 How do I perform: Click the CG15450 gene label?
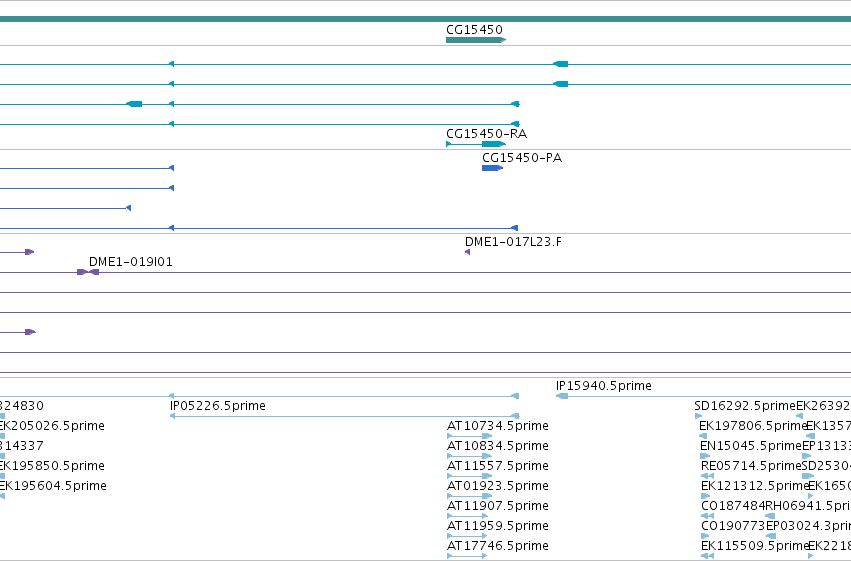[474, 29]
